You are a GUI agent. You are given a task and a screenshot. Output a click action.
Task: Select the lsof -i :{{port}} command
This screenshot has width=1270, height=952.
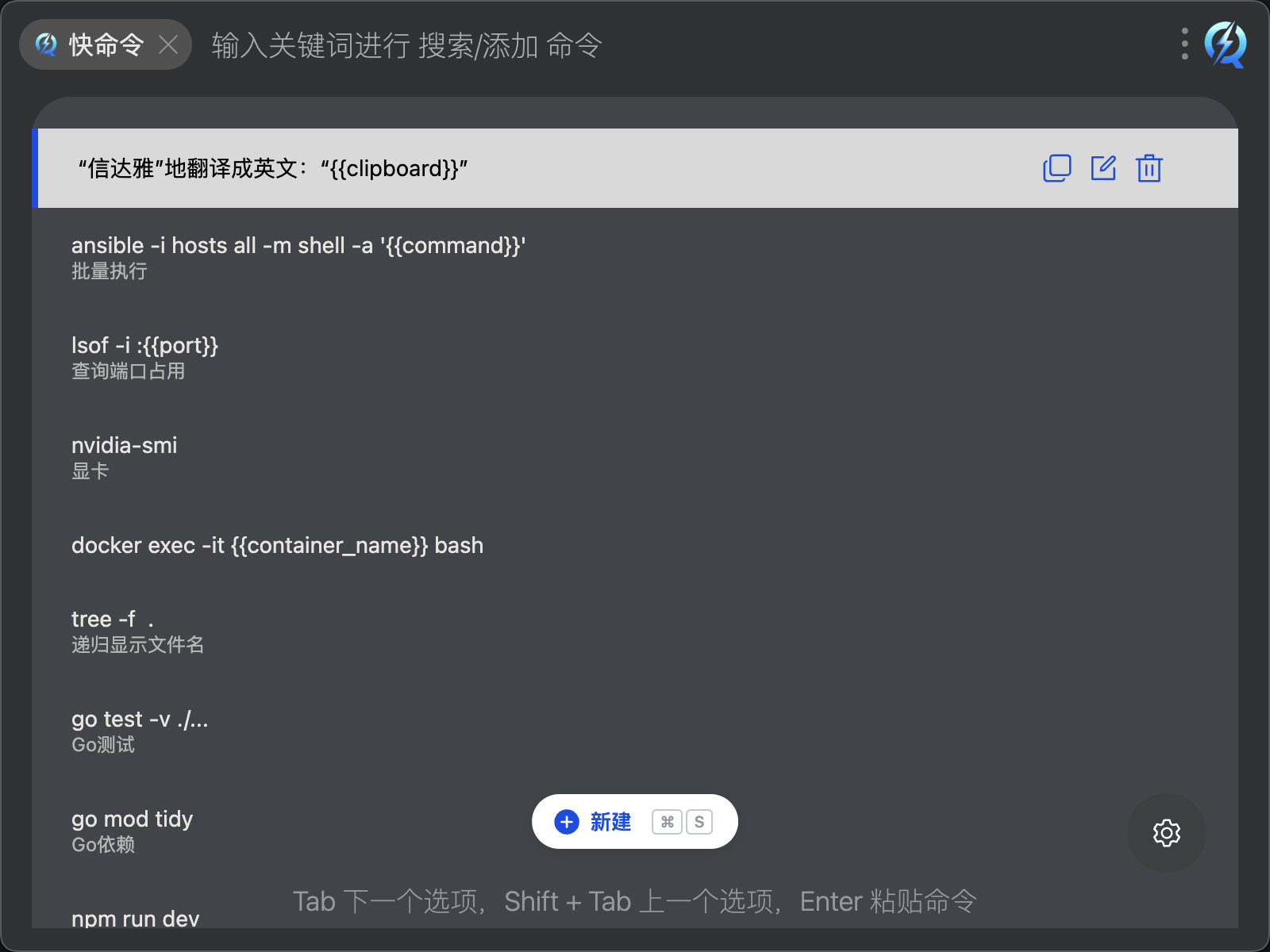tap(635, 358)
